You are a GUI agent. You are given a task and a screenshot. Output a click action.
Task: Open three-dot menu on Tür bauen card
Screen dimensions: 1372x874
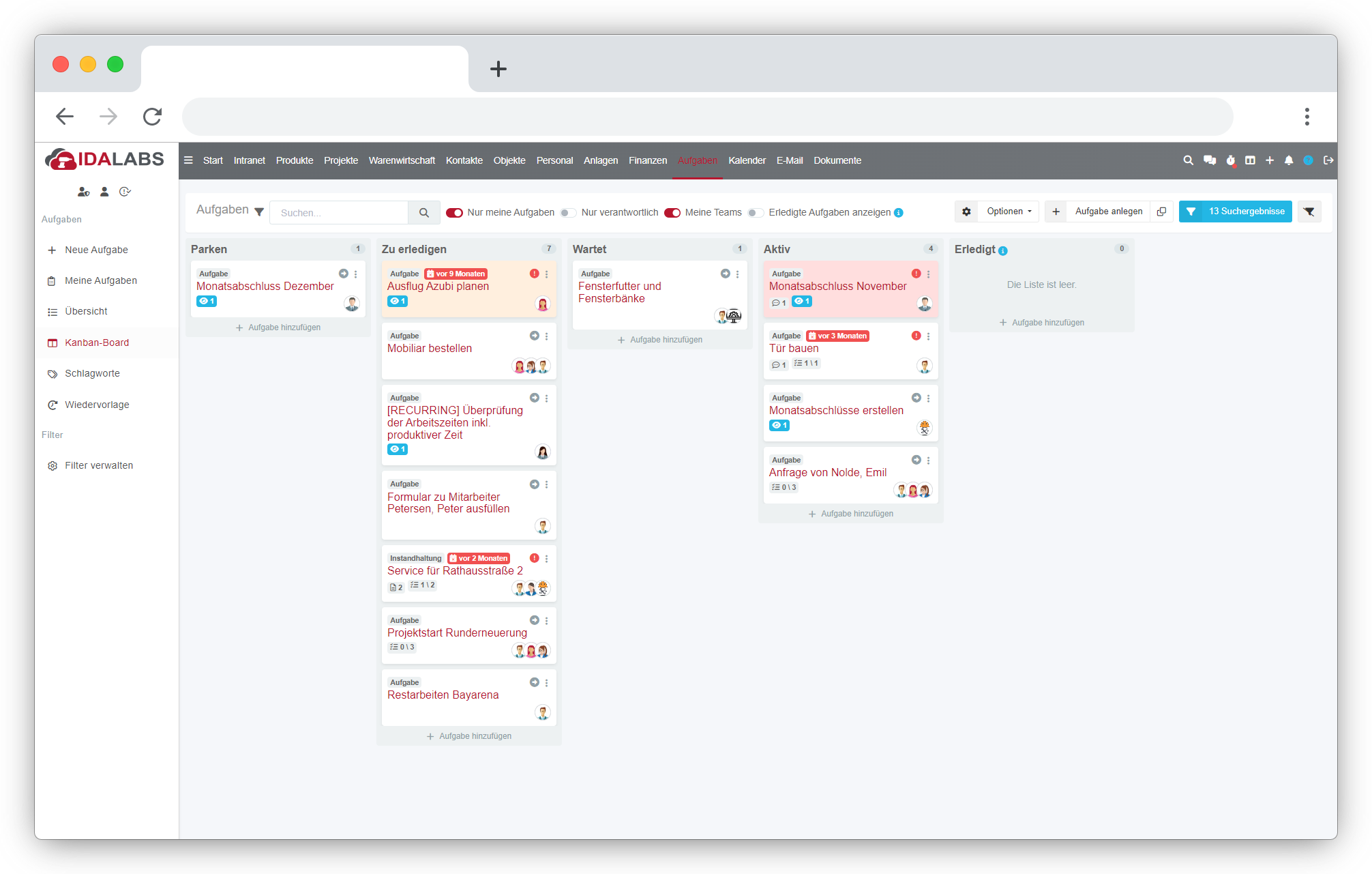tap(928, 336)
